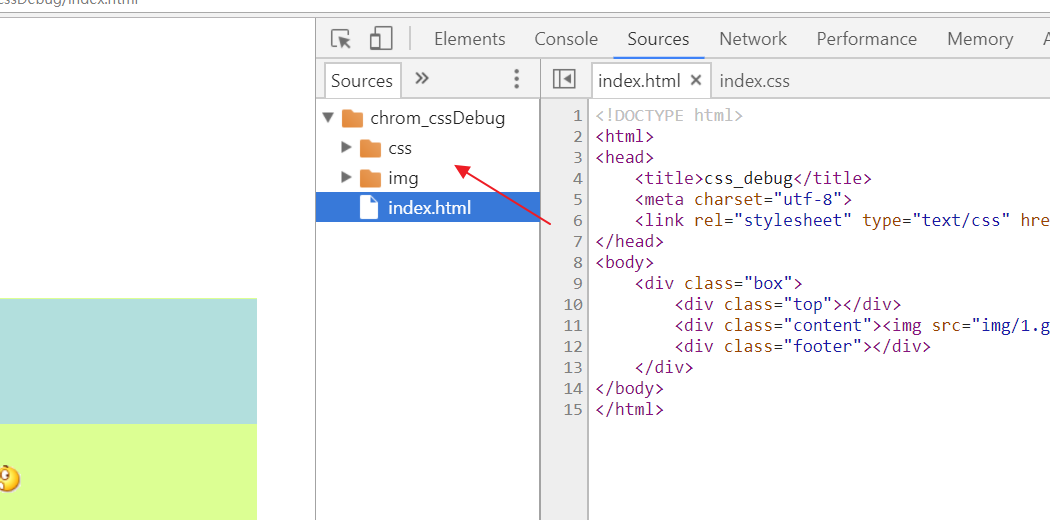Screen dimensions: 1050x520
Task: Switch to the Performance tab
Action: [x=867, y=39]
